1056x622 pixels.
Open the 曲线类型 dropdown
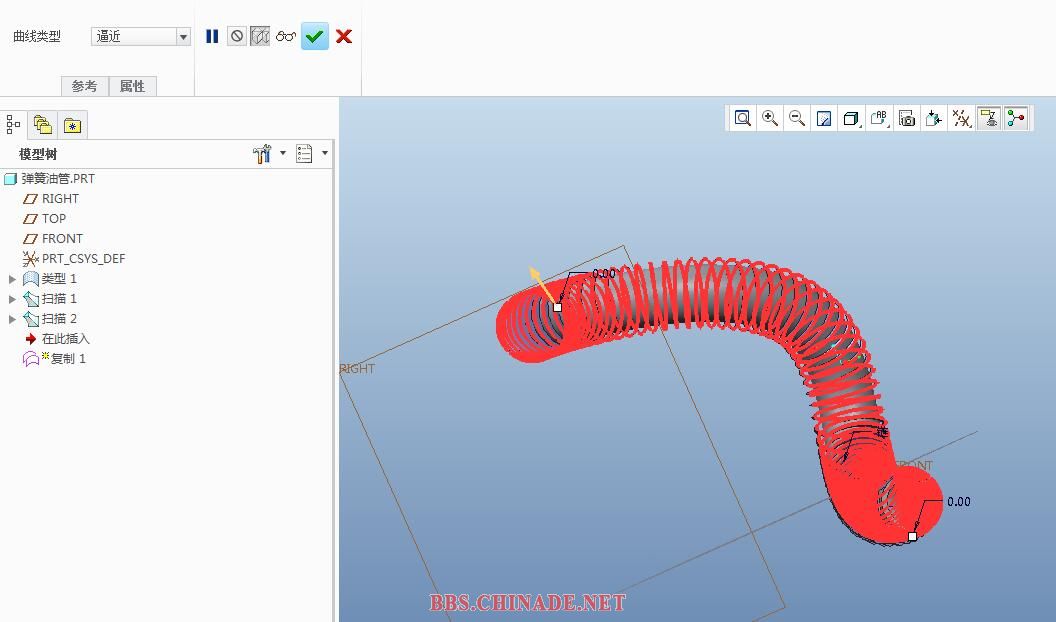click(x=183, y=36)
